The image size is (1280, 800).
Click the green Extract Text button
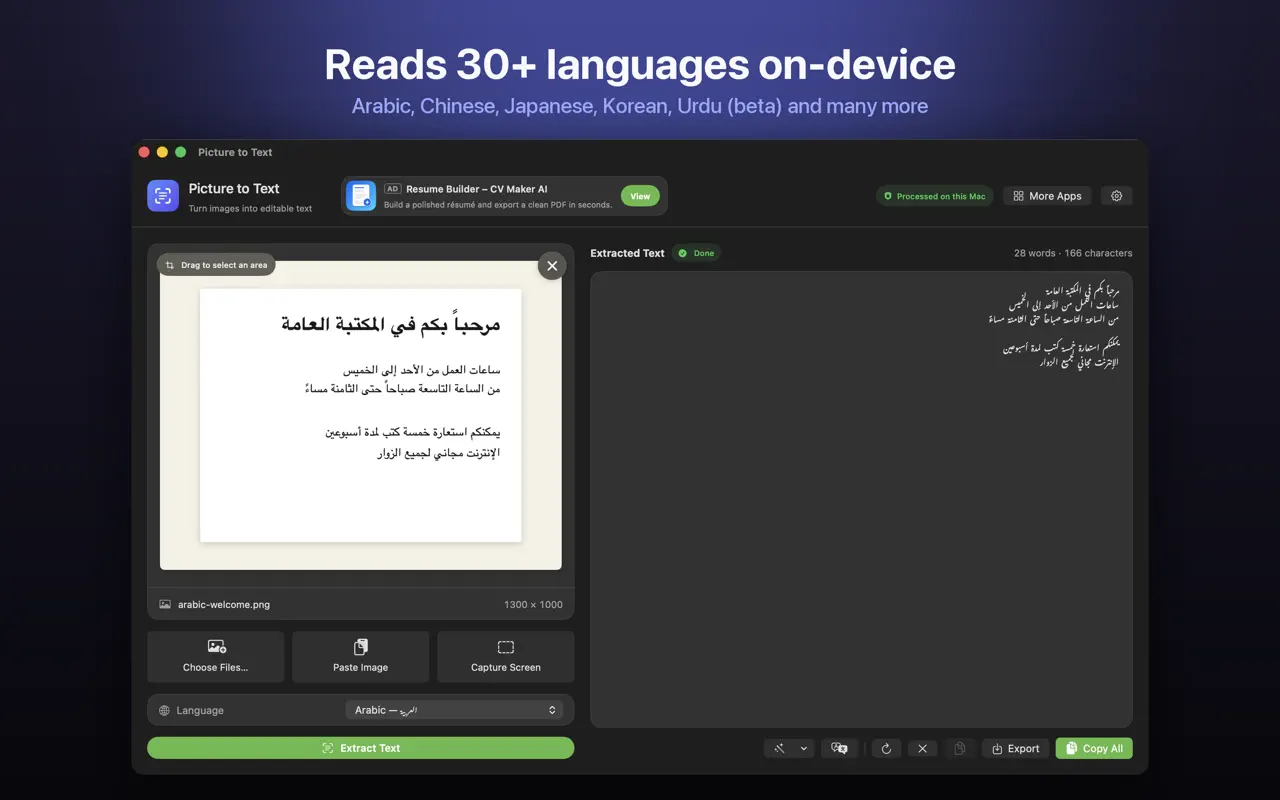(360, 748)
